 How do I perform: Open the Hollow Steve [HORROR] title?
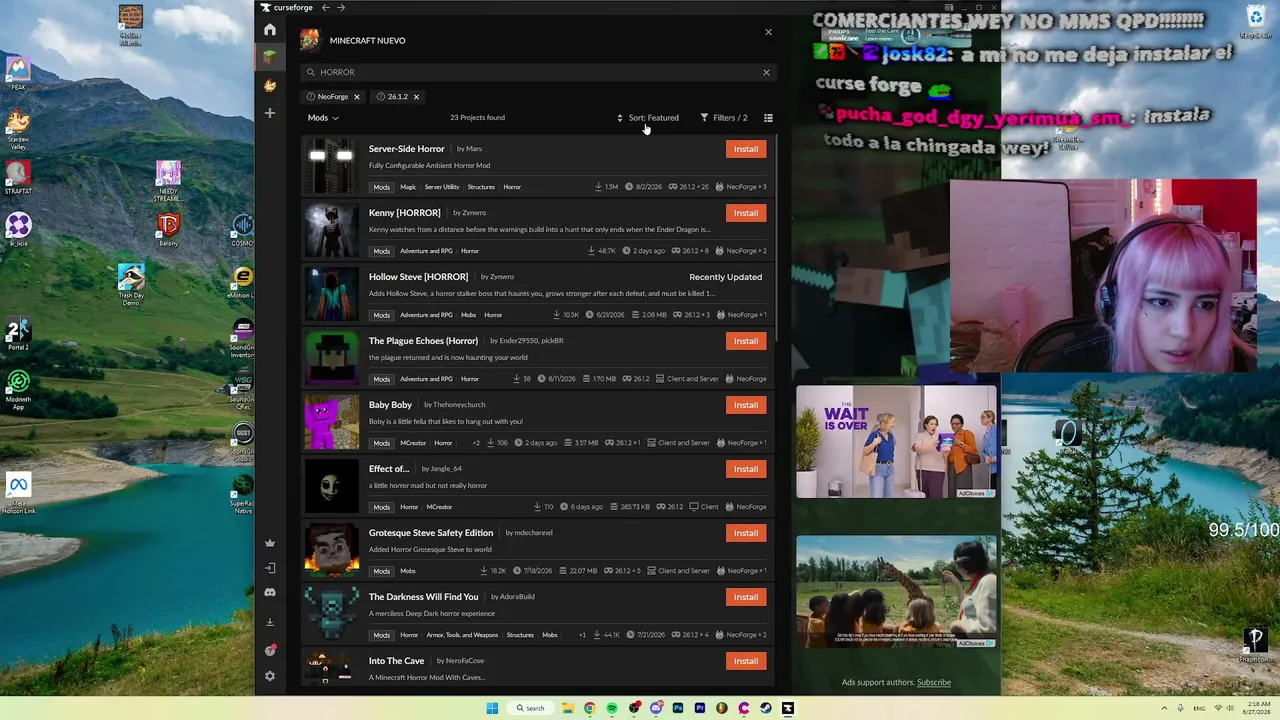pos(418,277)
